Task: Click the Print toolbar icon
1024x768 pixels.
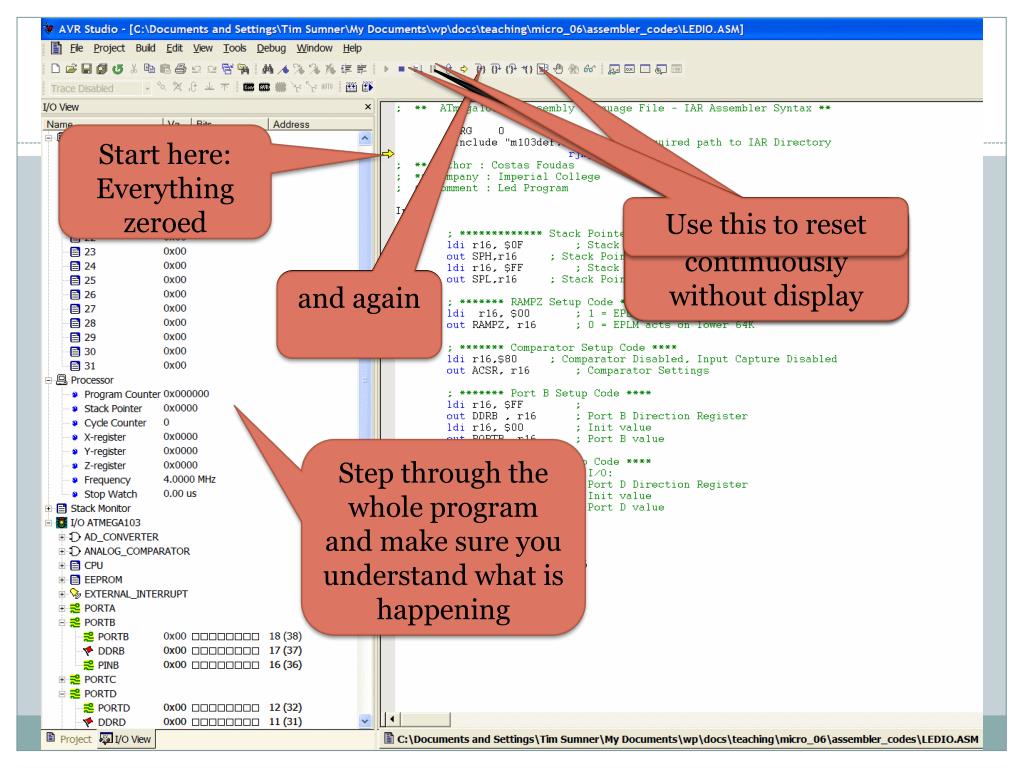Action: tap(181, 69)
